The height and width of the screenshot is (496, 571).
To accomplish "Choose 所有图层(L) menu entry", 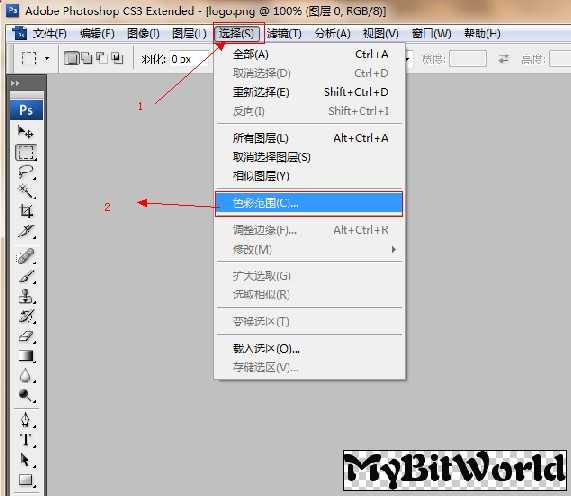I will pos(310,138).
